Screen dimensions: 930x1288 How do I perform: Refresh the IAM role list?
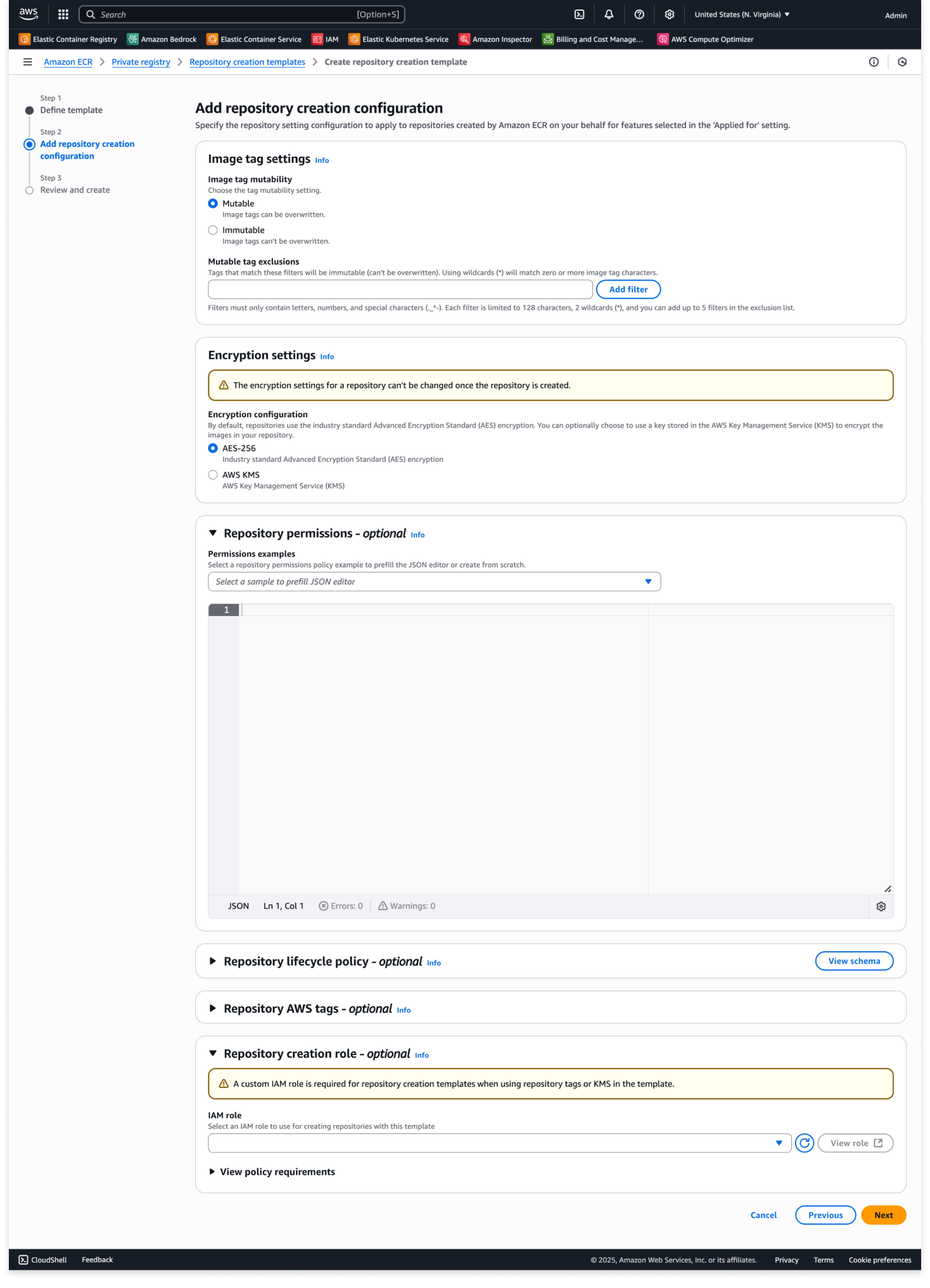804,1143
